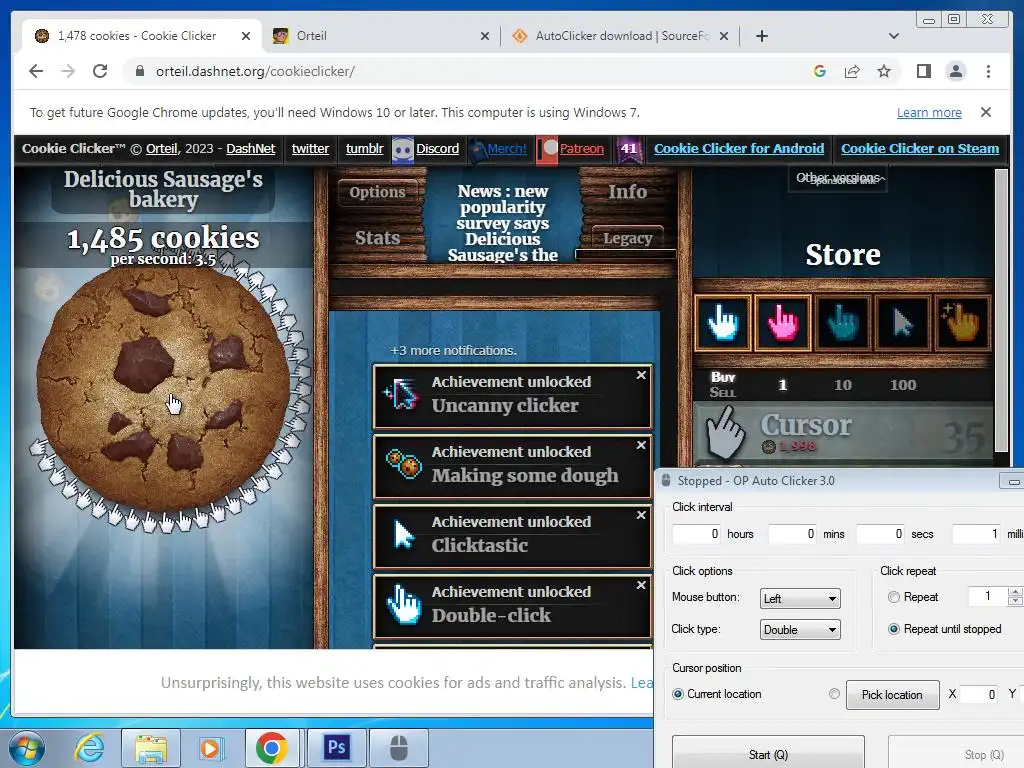Bookmark this page with star icon
The image size is (1024, 768).
point(884,71)
